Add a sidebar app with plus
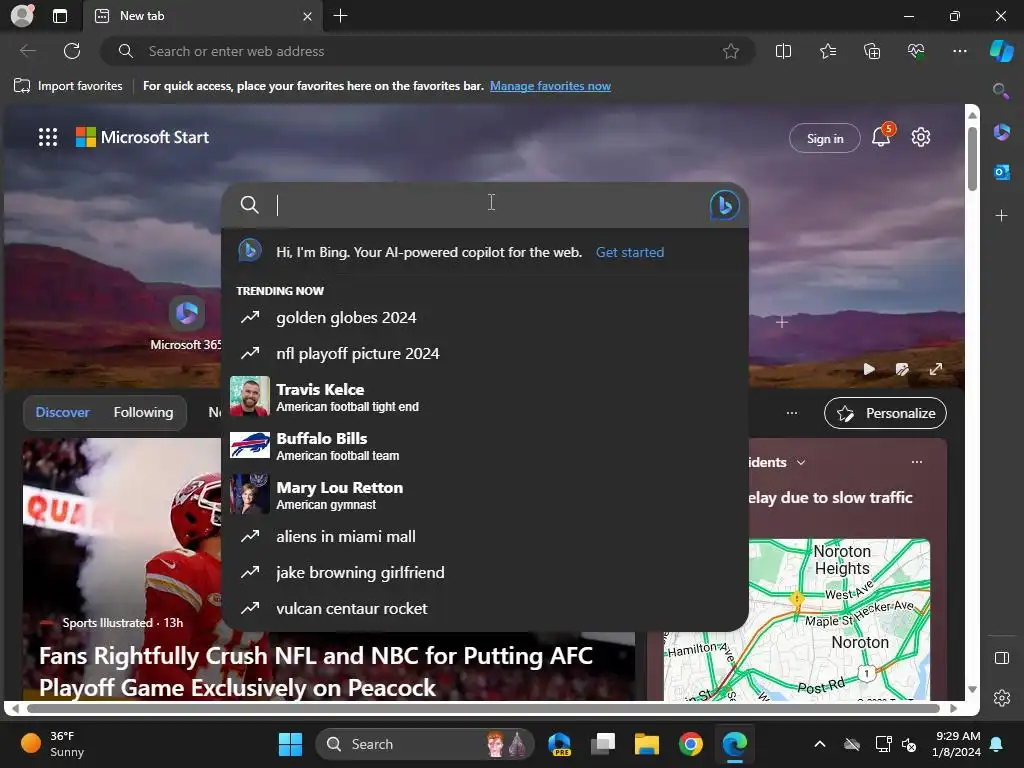 coord(1001,216)
